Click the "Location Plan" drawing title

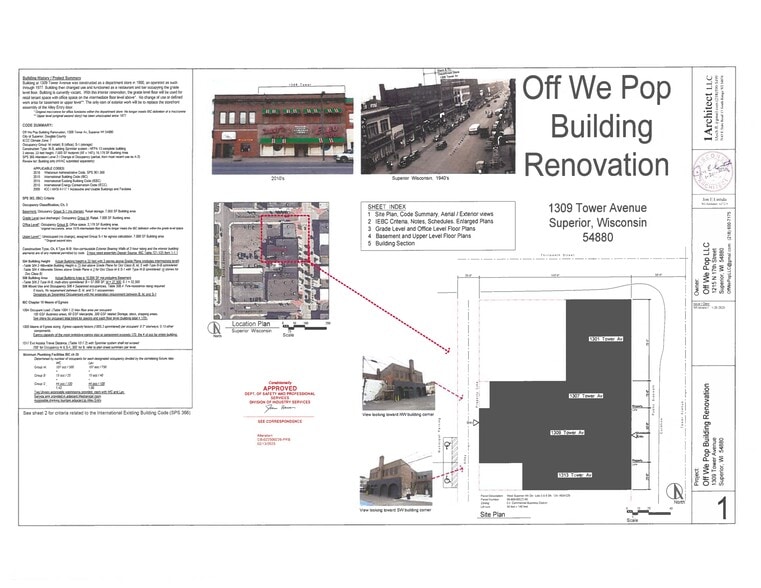click(x=251, y=324)
